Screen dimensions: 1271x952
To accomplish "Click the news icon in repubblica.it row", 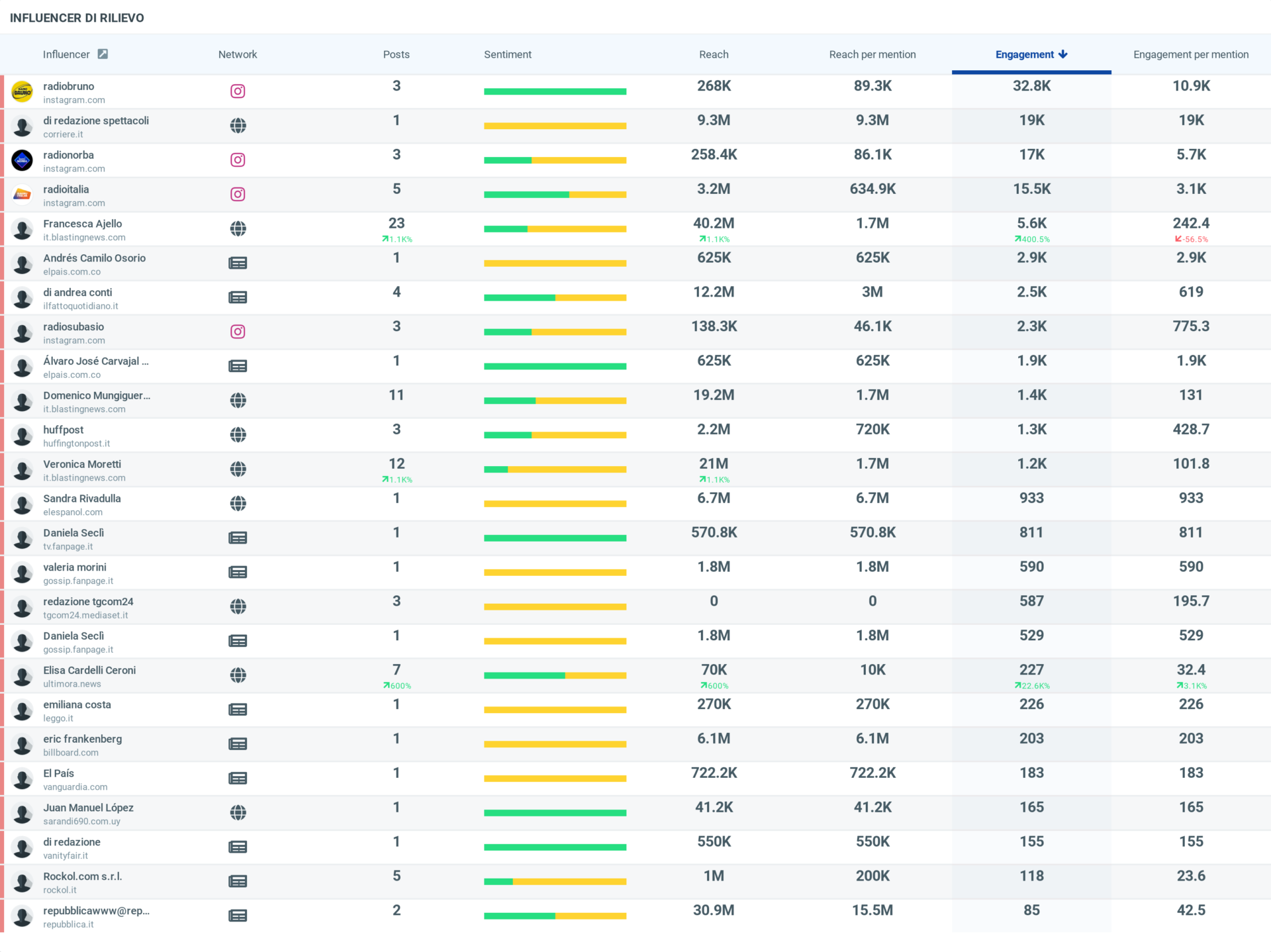I will (x=238, y=916).
